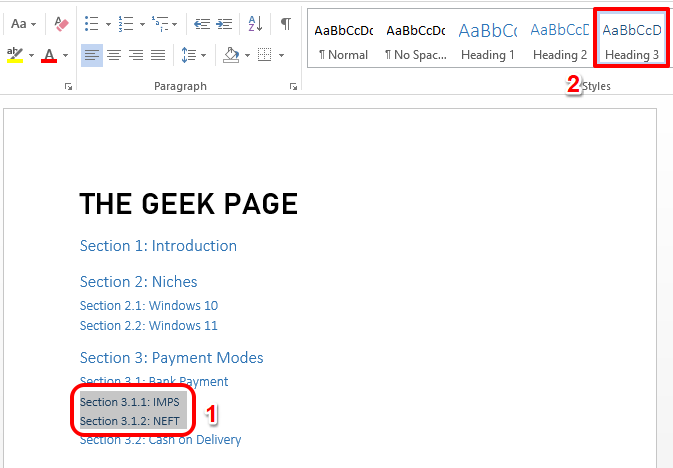The image size is (673, 468).
Task: Apply shading with paint bucket icon
Action: point(231,55)
